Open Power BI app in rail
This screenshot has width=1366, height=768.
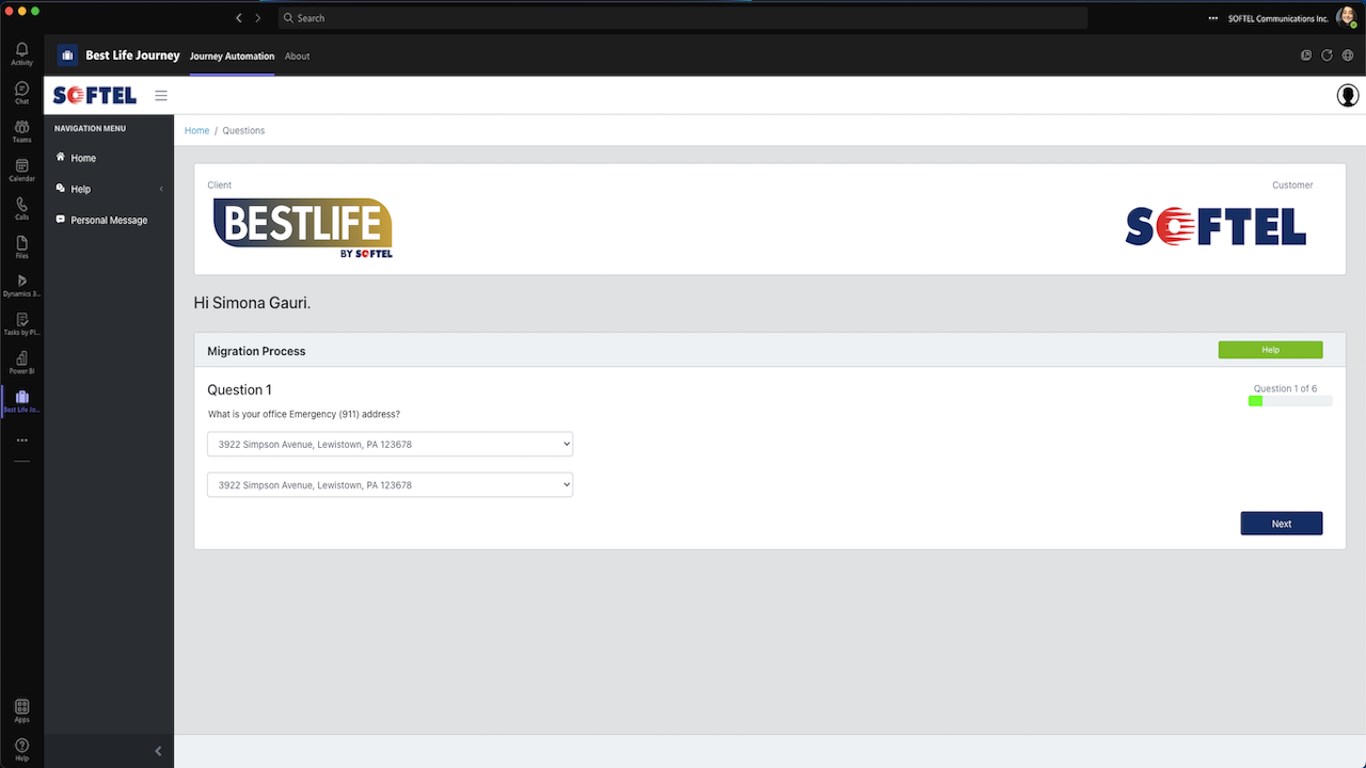point(22,363)
